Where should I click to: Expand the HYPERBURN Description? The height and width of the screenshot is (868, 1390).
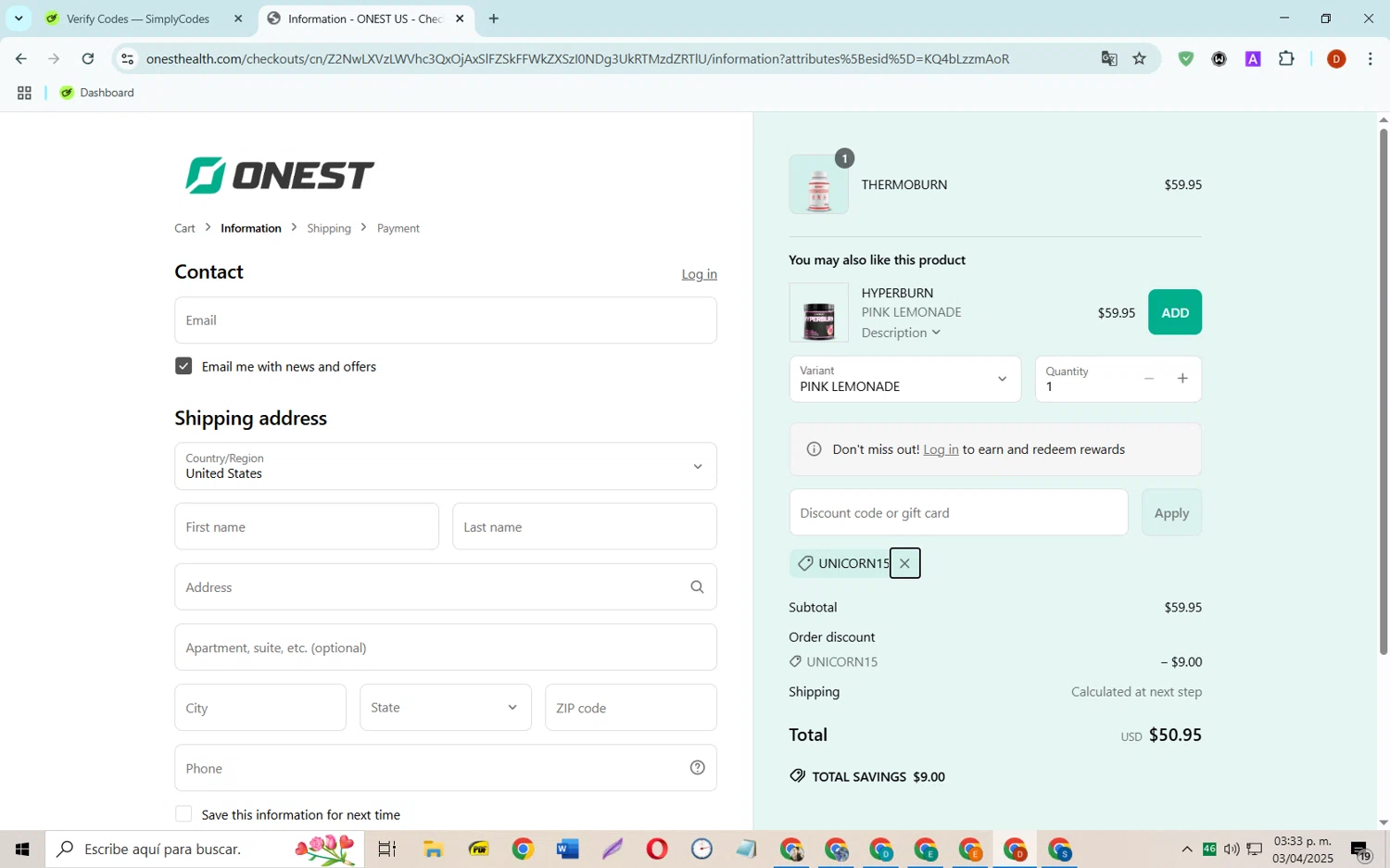(901, 333)
